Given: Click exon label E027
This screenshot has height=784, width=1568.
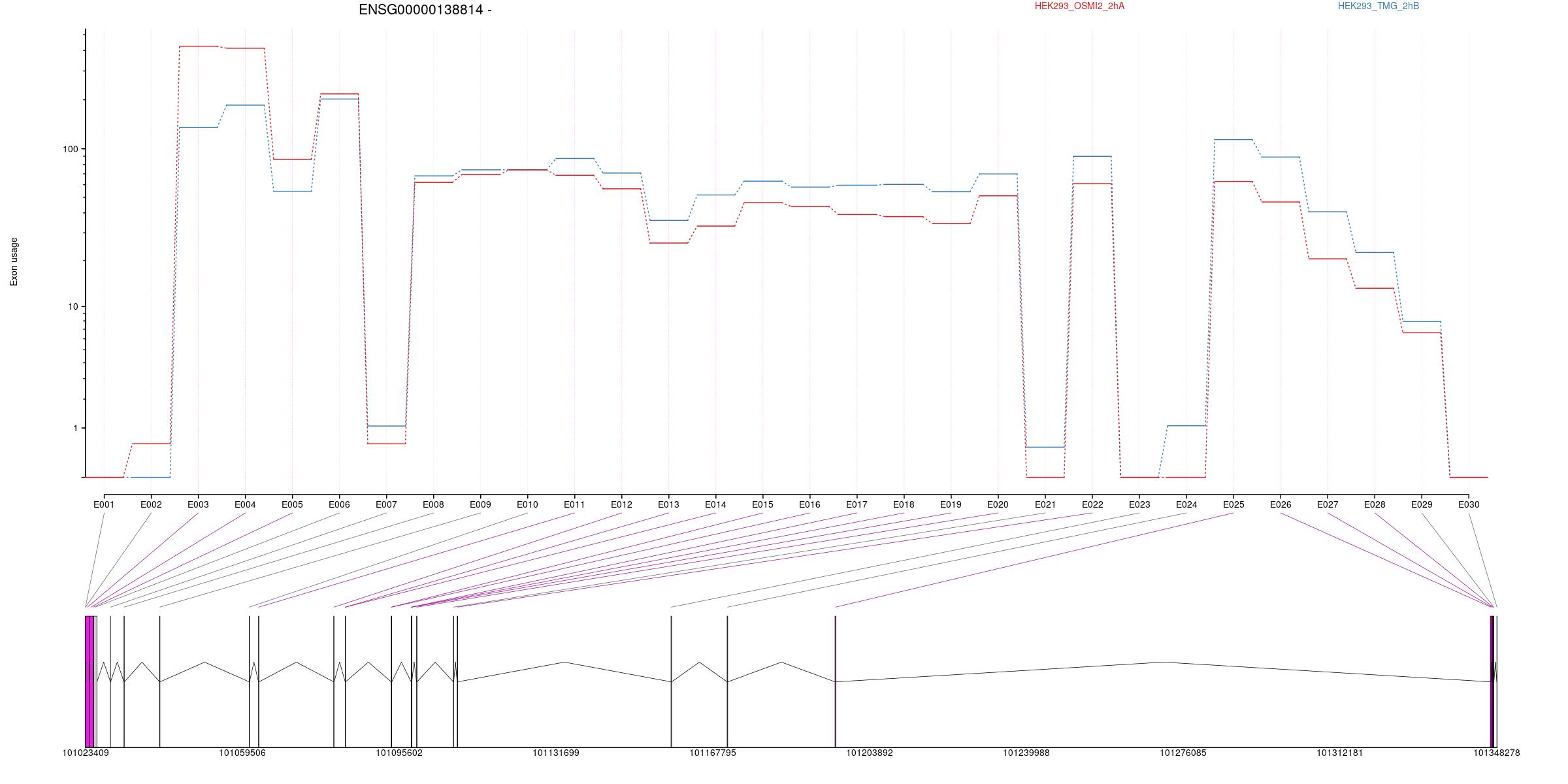Looking at the screenshot, I should 1328,504.
